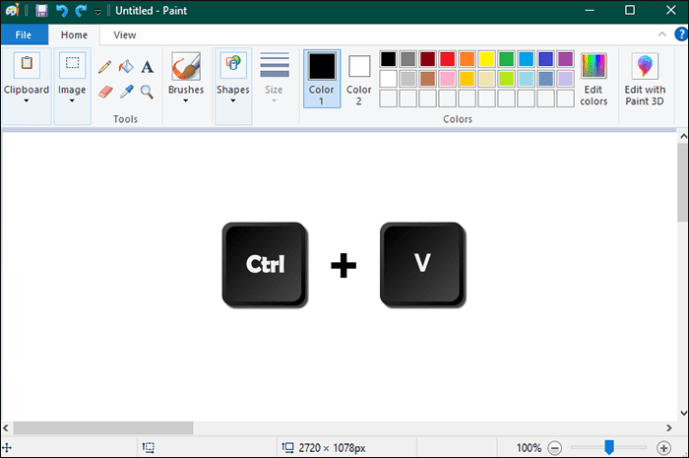Expand the Brushes dropdown arrow
Viewport: 689px width, 458px height.
click(x=186, y=101)
